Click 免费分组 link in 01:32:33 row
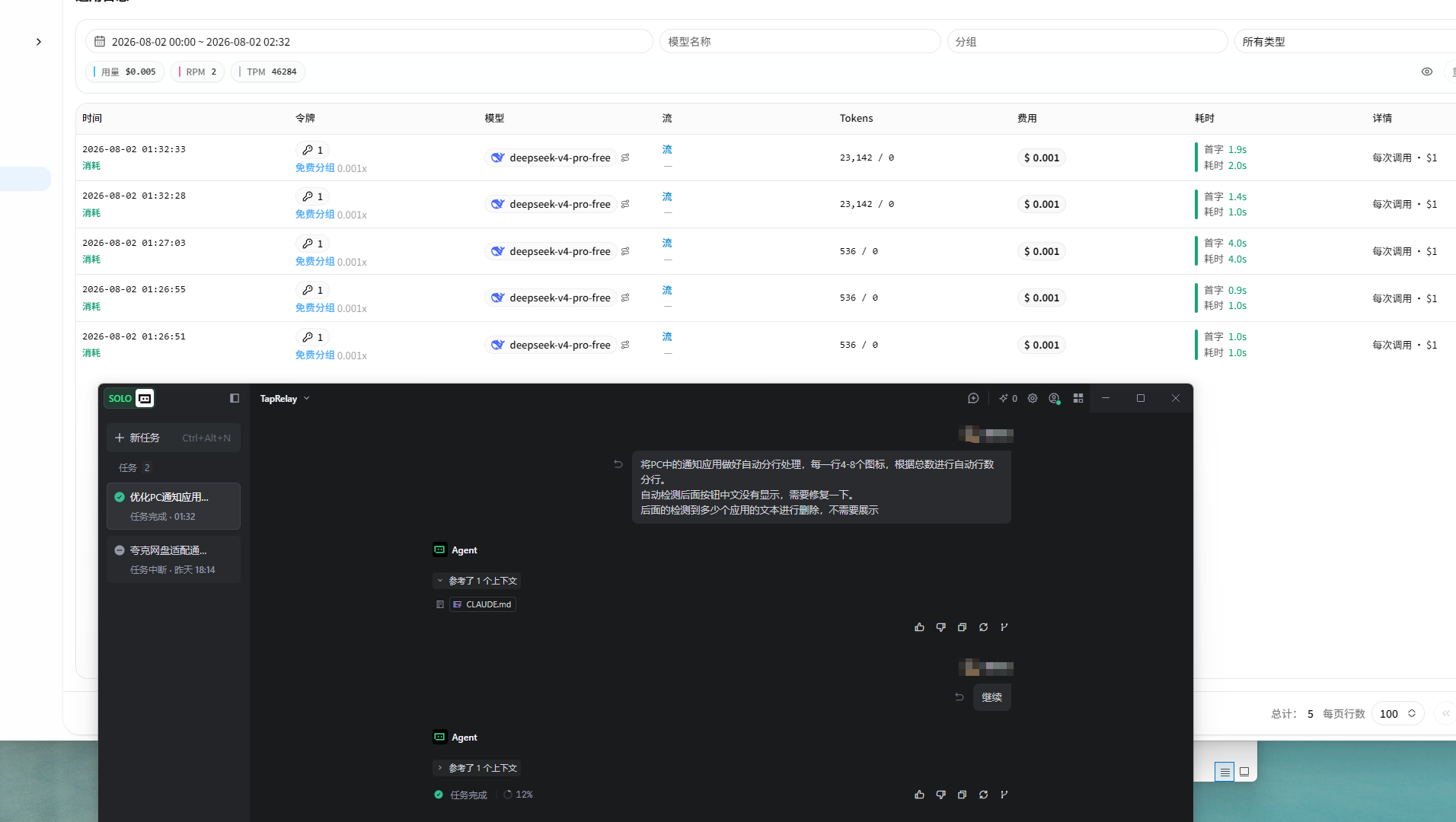Image resolution: width=1456 pixels, height=822 pixels. tap(315, 167)
